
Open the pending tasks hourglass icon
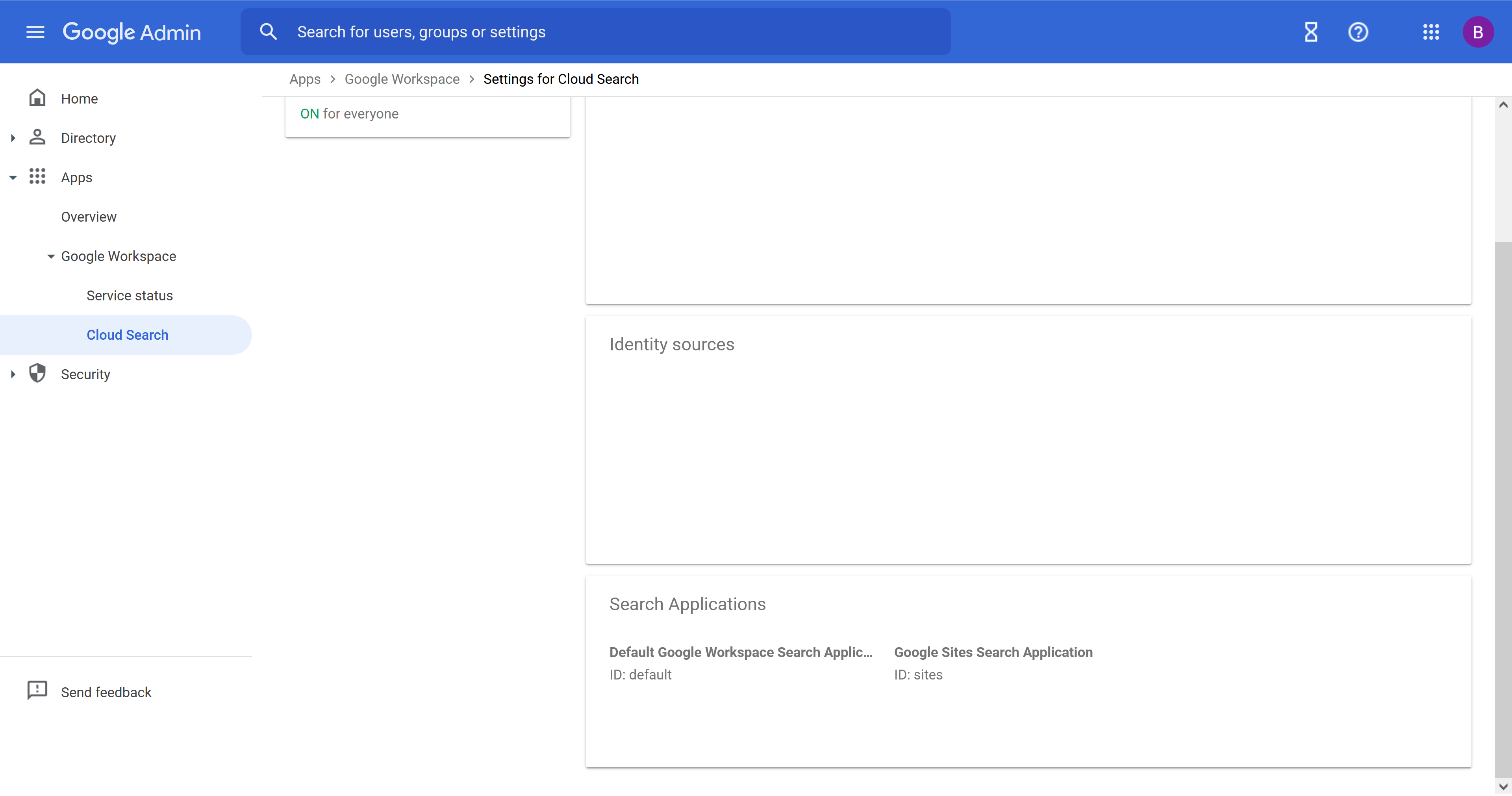(1311, 32)
